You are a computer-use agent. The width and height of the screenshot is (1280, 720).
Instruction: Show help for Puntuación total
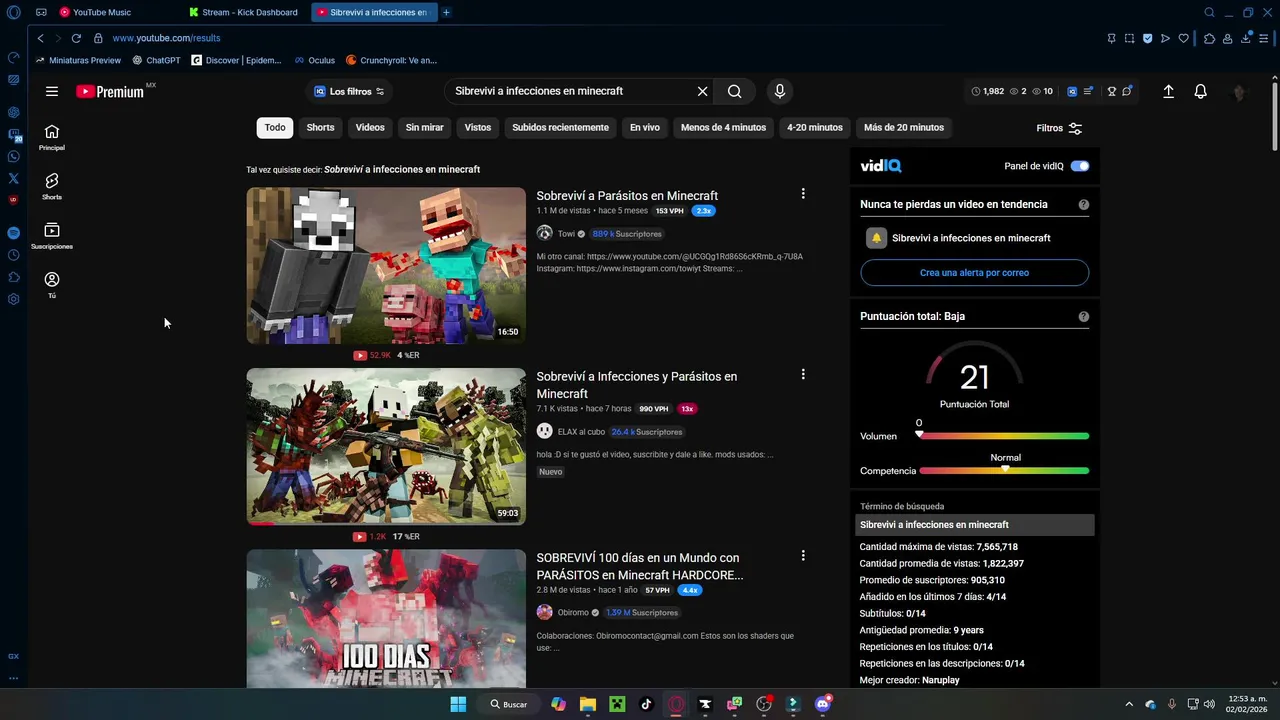(x=1084, y=316)
